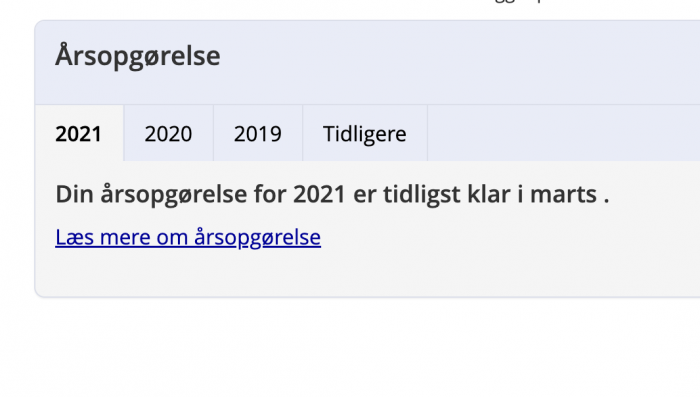Click the white page area below the panel
The width and height of the screenshot is (700, 397).
coord(350,348)
